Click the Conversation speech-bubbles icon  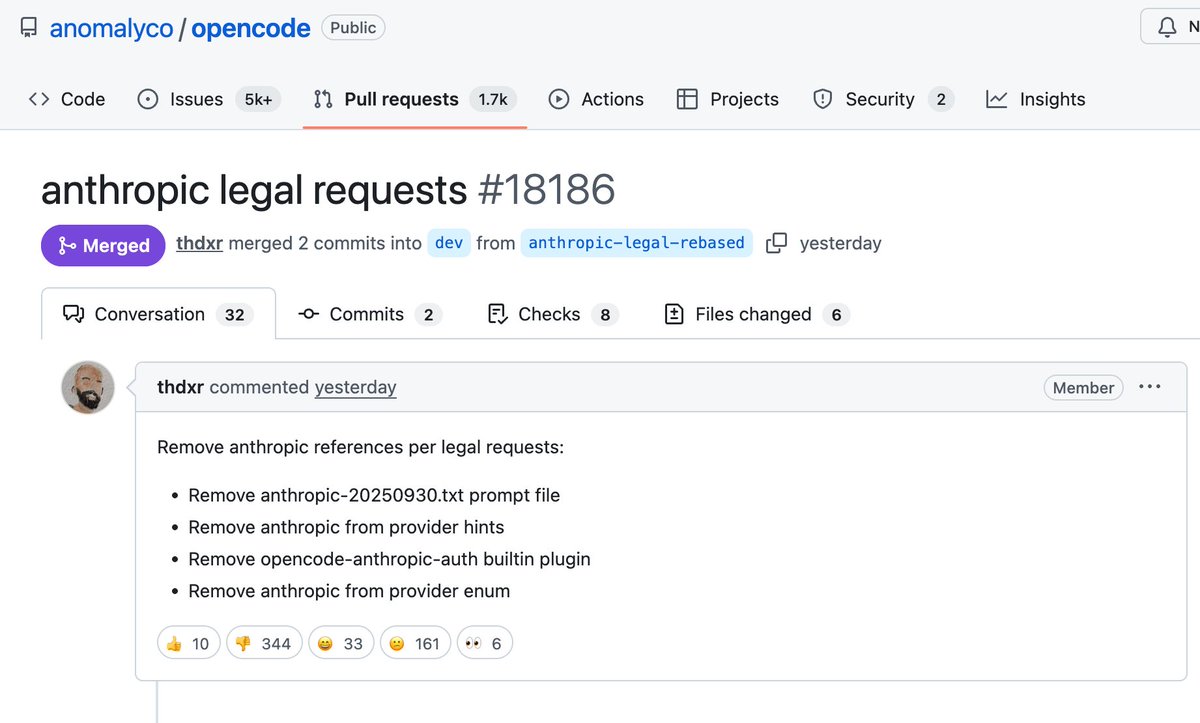click(x=73, y=314)
